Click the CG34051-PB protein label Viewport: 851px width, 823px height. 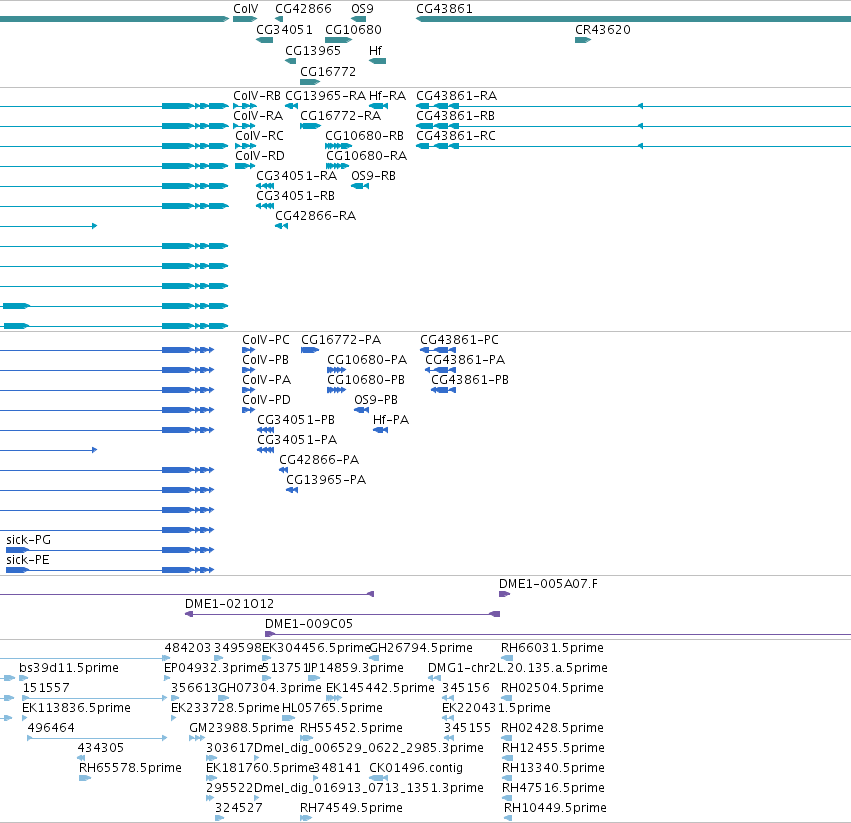[x=296, y=420]
